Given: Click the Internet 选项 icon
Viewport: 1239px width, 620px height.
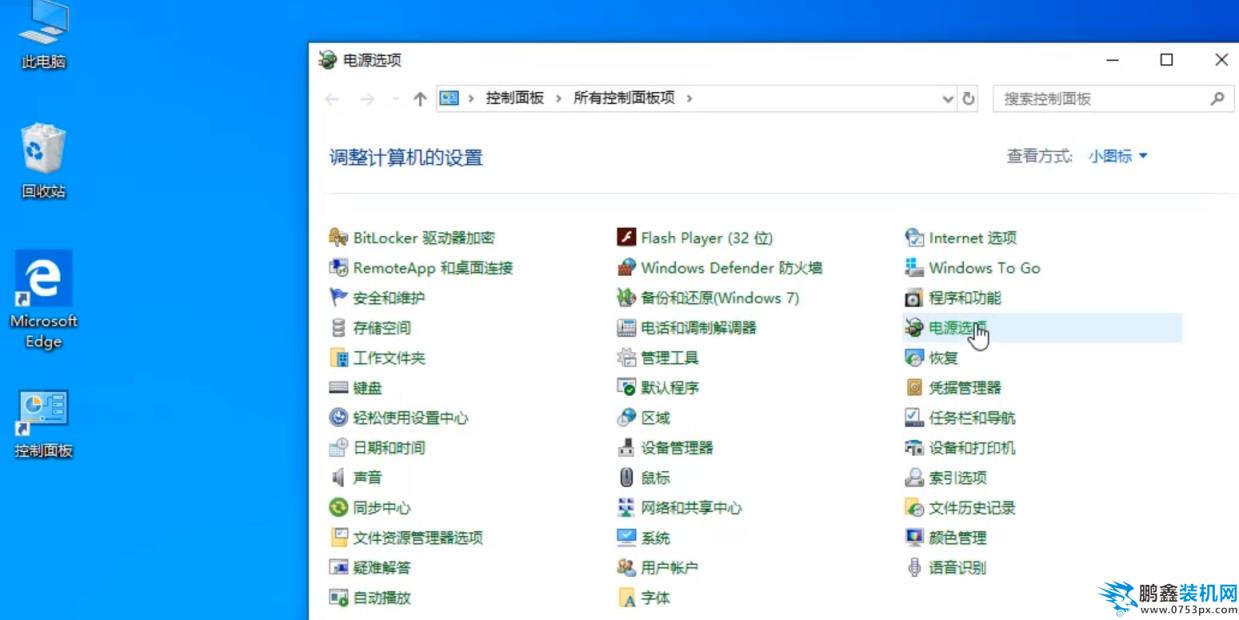Looking at the screenshot, I should pos(914,238).
